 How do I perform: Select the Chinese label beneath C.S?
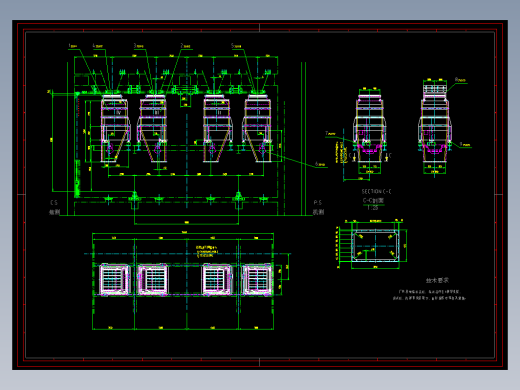tap(54, 212)
